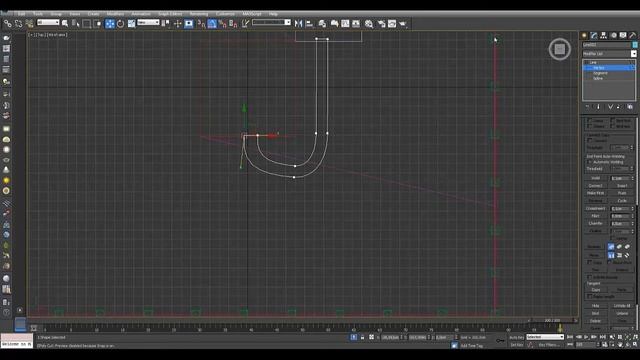Click the Weld button
The height and width of the screenshot is (360, 640).
(596, 178)
